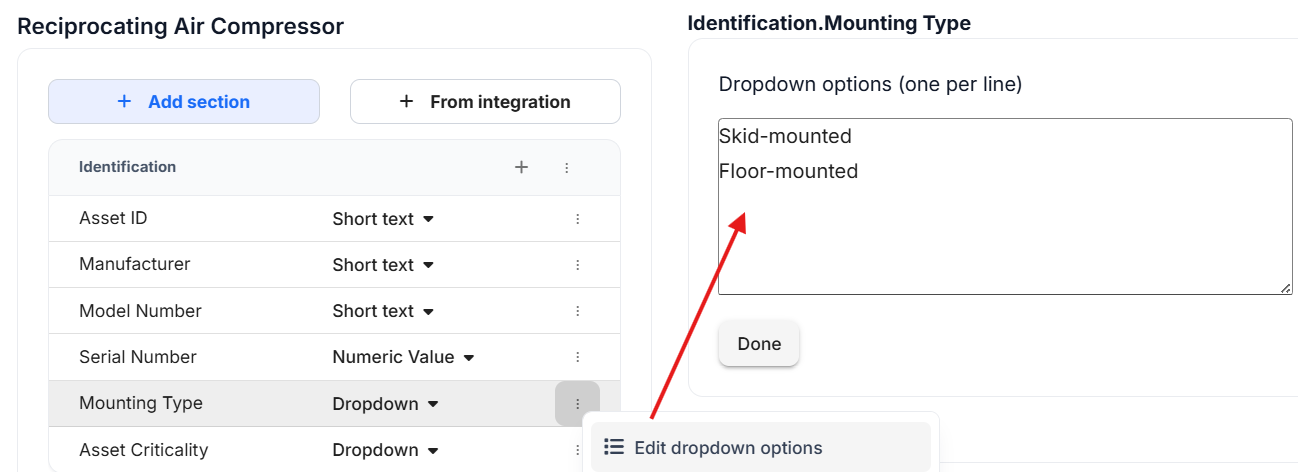Click plus icon in Identification section header
This screenshot has width=1298, height=472.
(521, 168)
